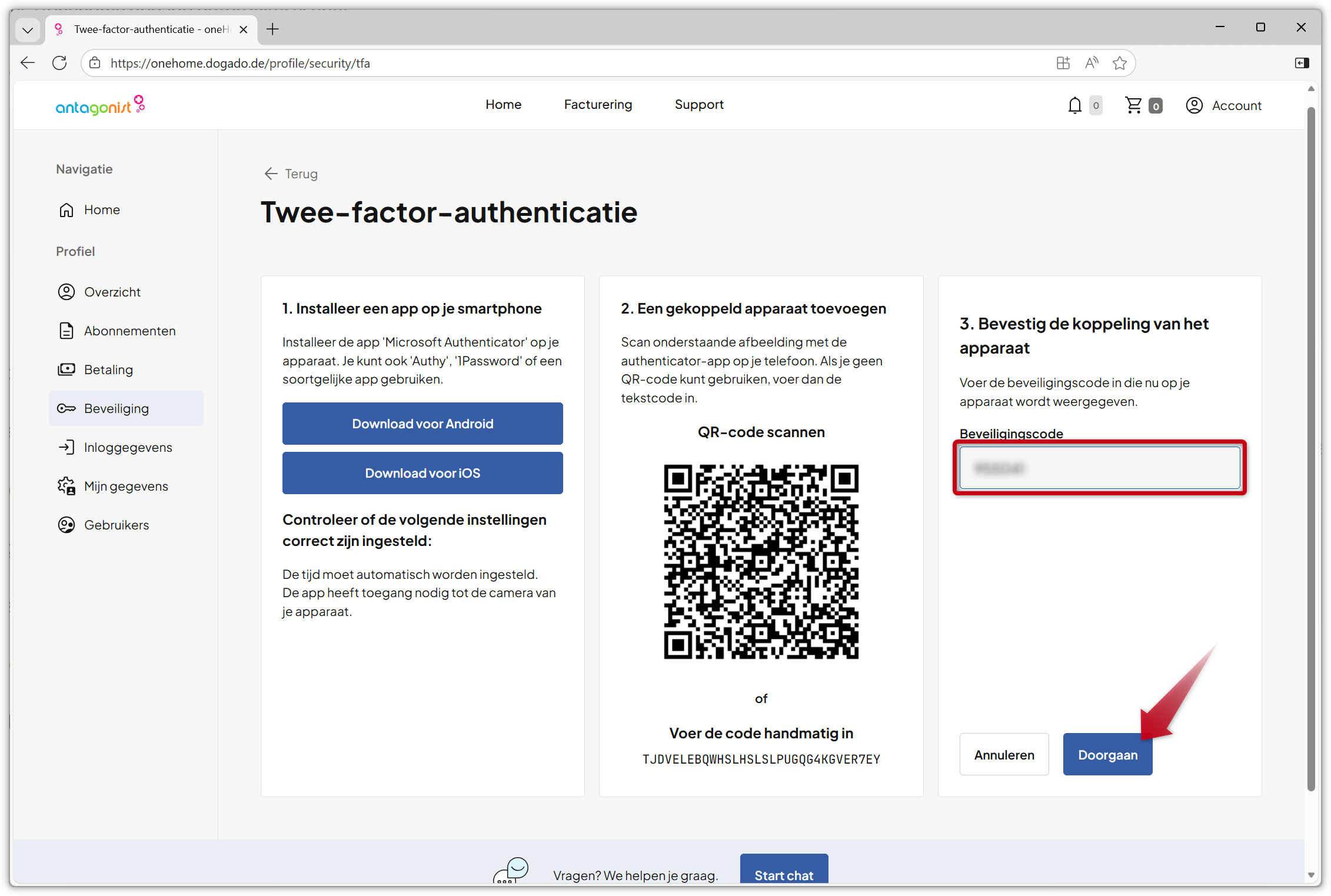Add this page to favorites

(1120, 63)
